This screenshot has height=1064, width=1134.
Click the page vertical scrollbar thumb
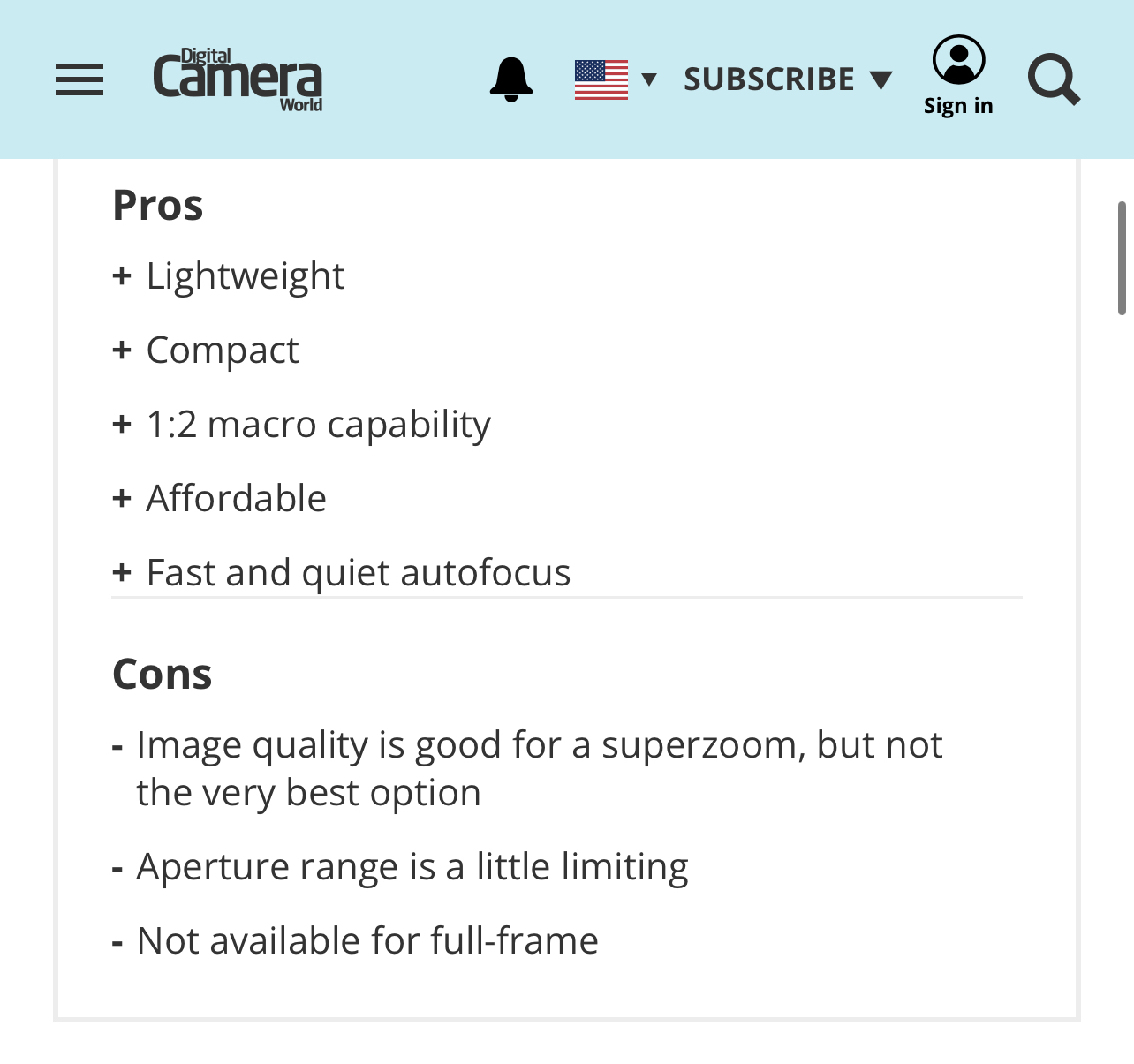pos(1122,258)
